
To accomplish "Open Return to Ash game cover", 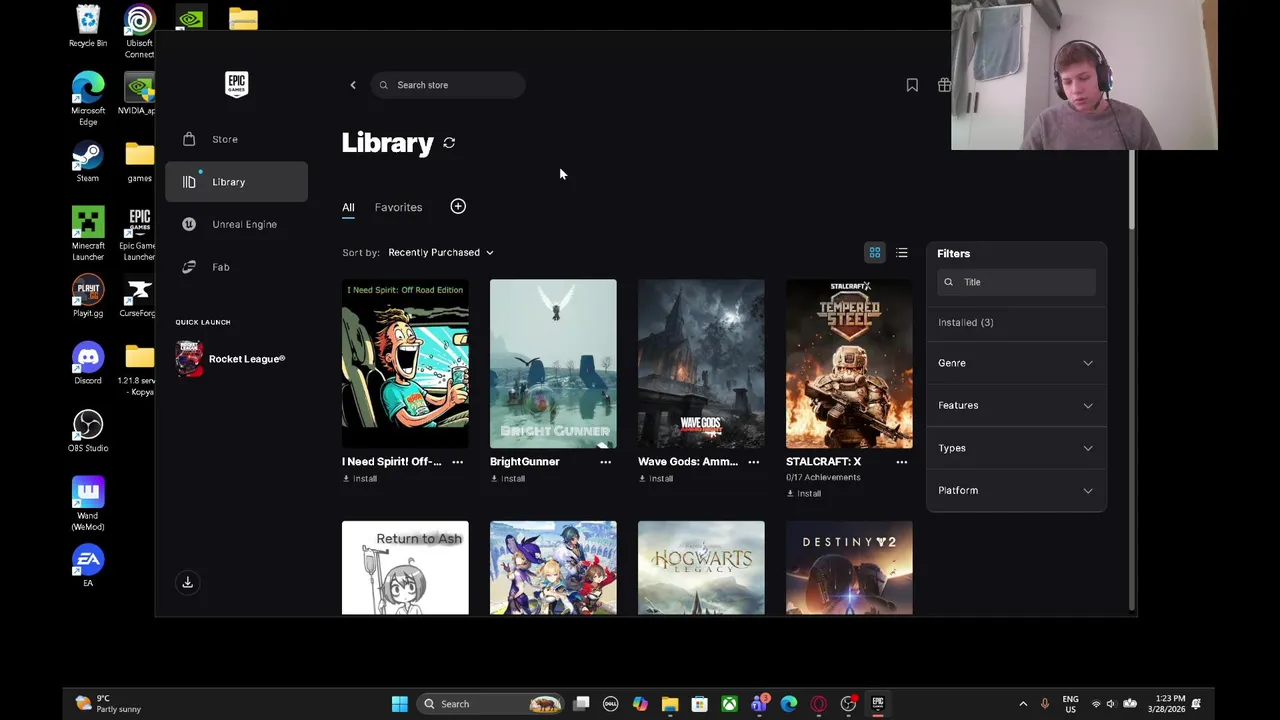I will [x=405, y=567].
